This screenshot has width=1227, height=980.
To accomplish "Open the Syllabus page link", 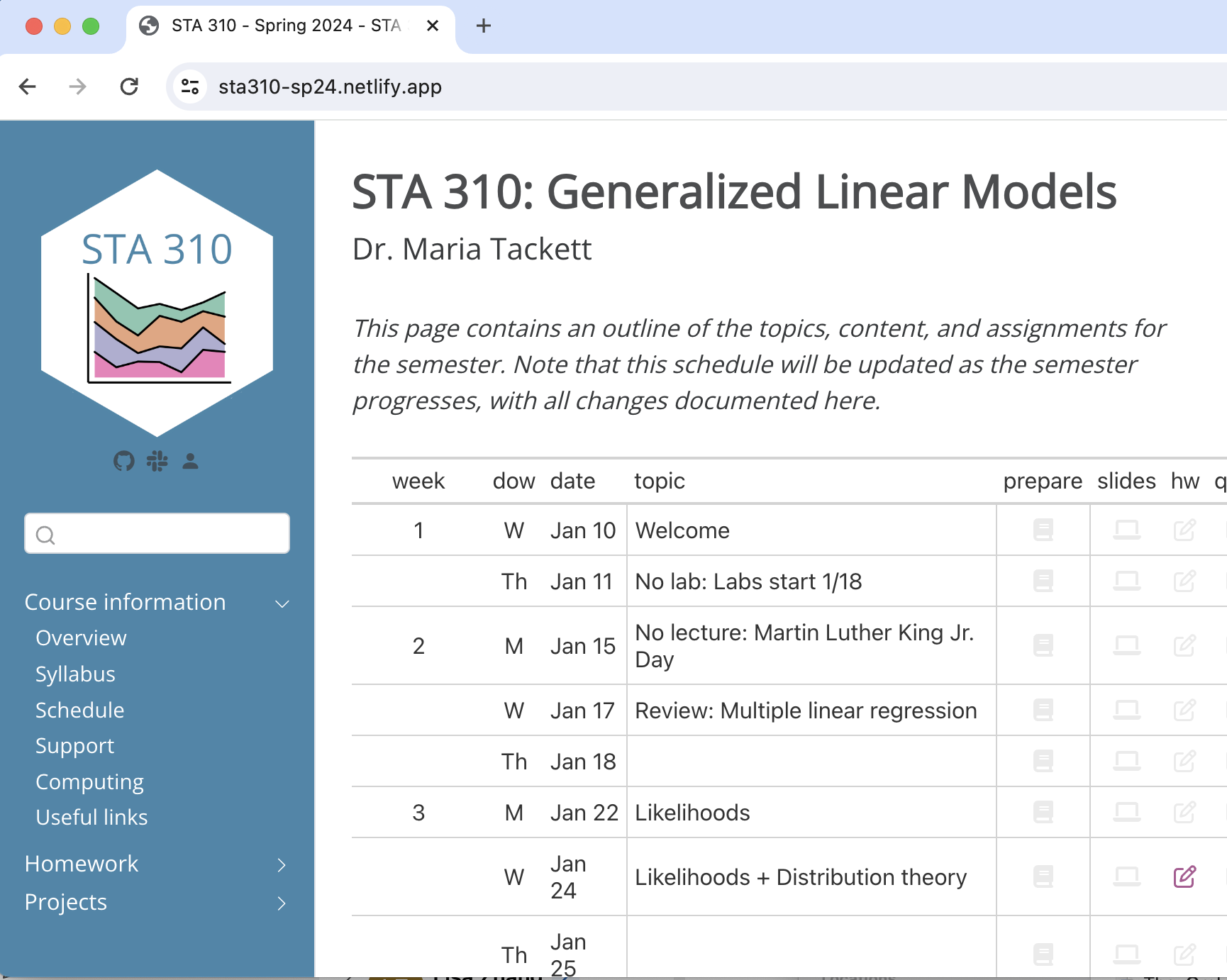I will click(x=75, y=674).
